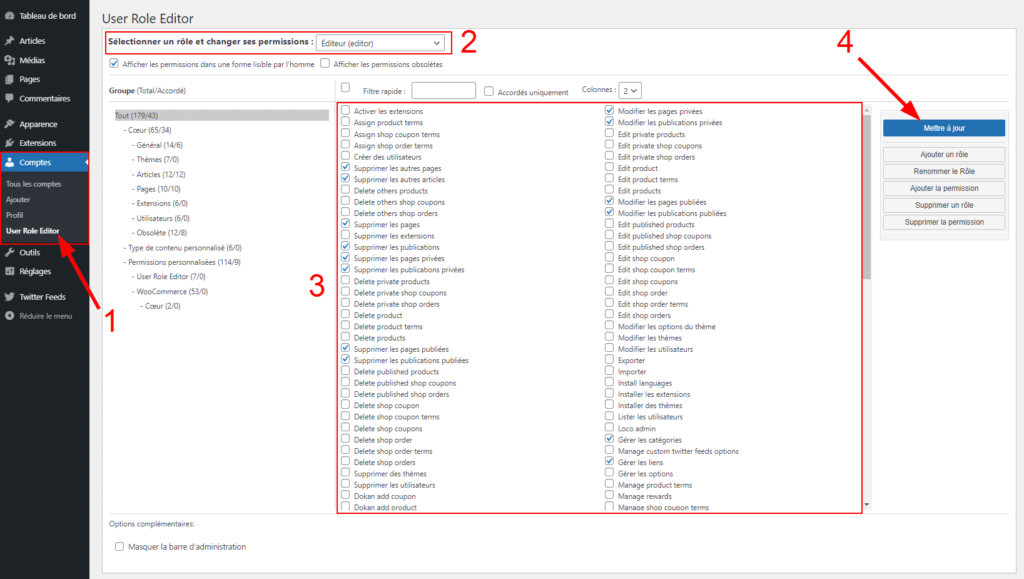Open the Colonnes number dropdown
This screenshot has width=1024, height=579.
tap(629, 90)
